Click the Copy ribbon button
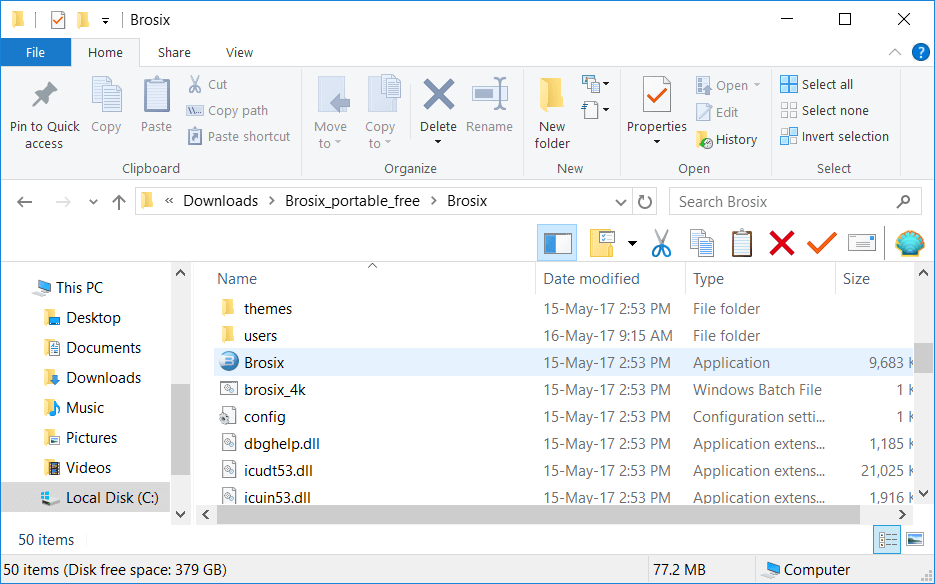Image resolution: width=935 pixels, height=584 pixels. [x=106, y=104]
